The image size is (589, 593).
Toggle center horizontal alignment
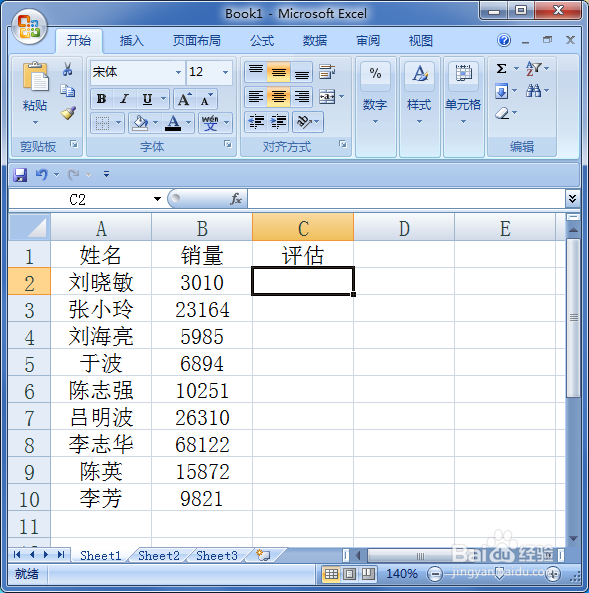tap(278, 96)
